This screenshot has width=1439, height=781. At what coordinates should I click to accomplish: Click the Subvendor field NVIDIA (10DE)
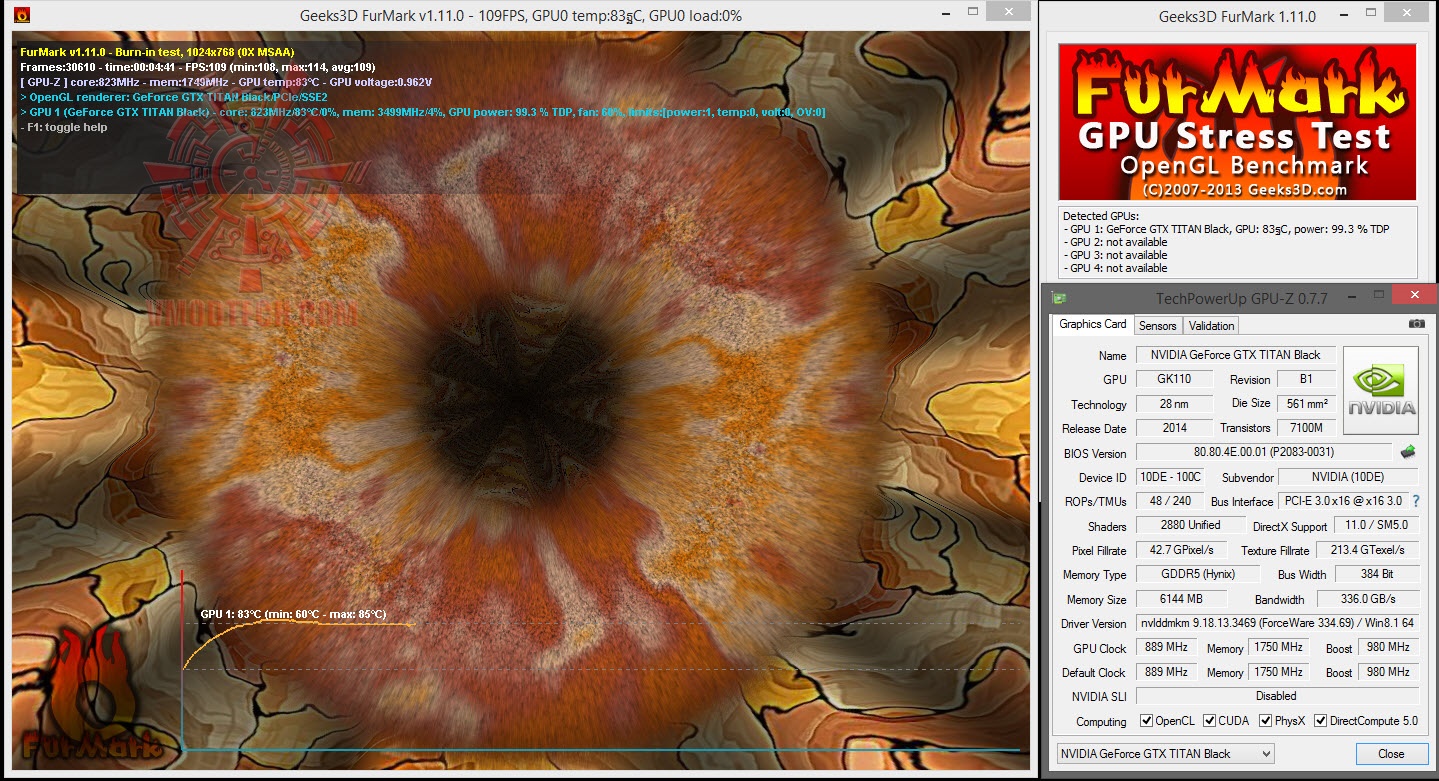coord(1349,477)
